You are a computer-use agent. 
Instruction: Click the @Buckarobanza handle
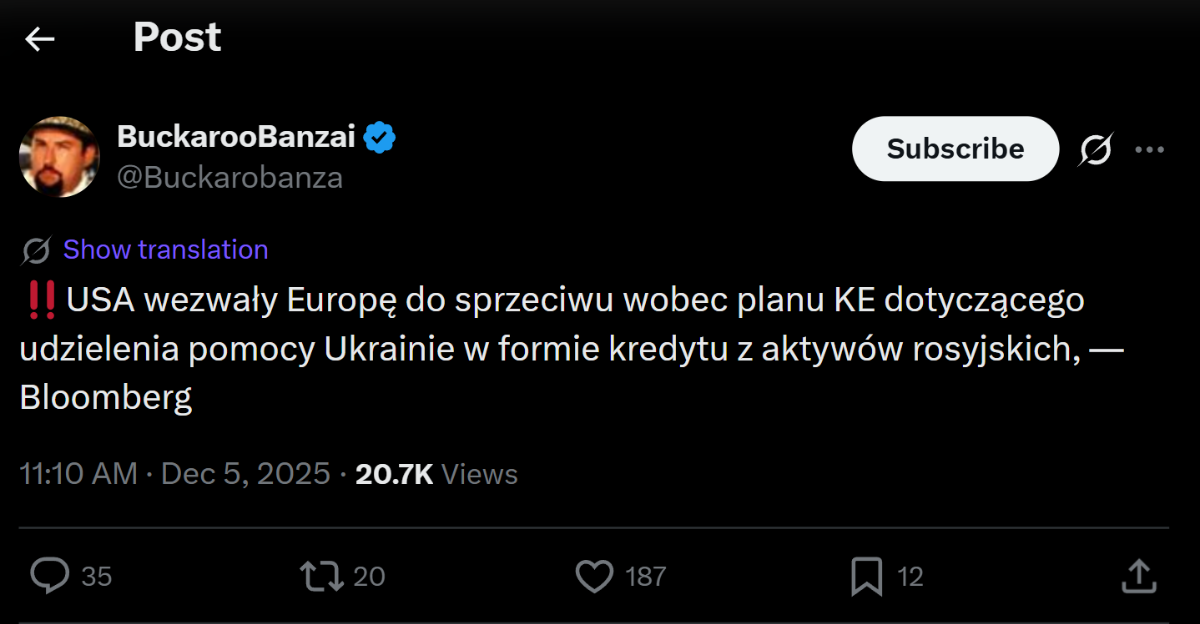pos(230,178)
